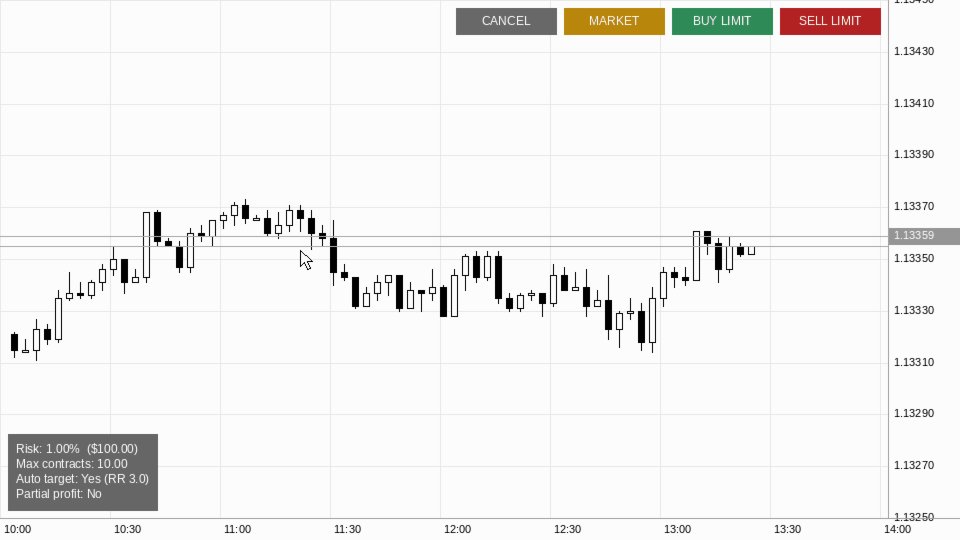This screenshot has width=960, height=540.
Task: Click the 11:00 time axis label
Action: coord(238,530)
